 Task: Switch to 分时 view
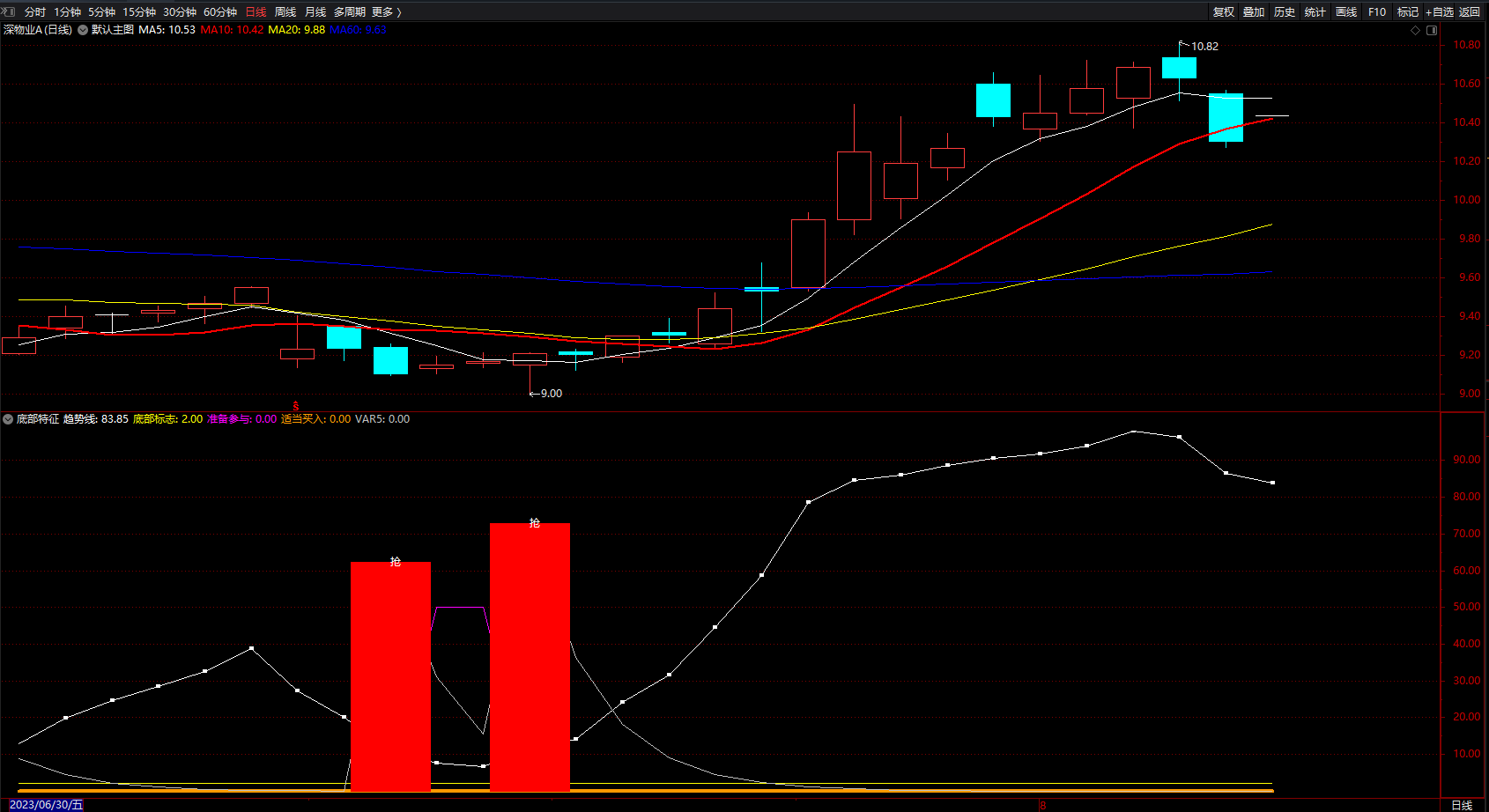pos(35,12)
